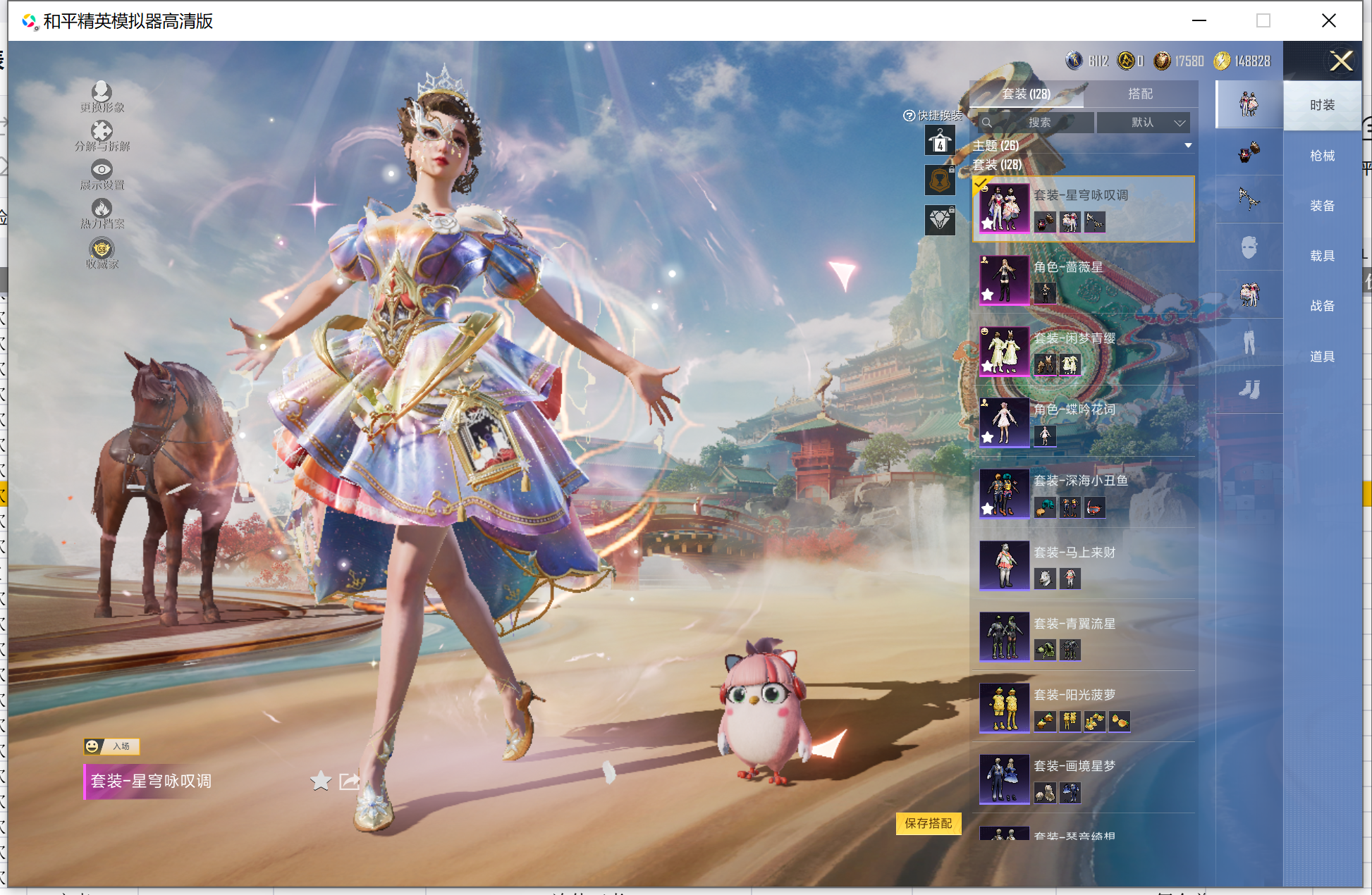Select the pants category icon
This screenshot has width=1372, height=895.
(x=1249, y=342)
